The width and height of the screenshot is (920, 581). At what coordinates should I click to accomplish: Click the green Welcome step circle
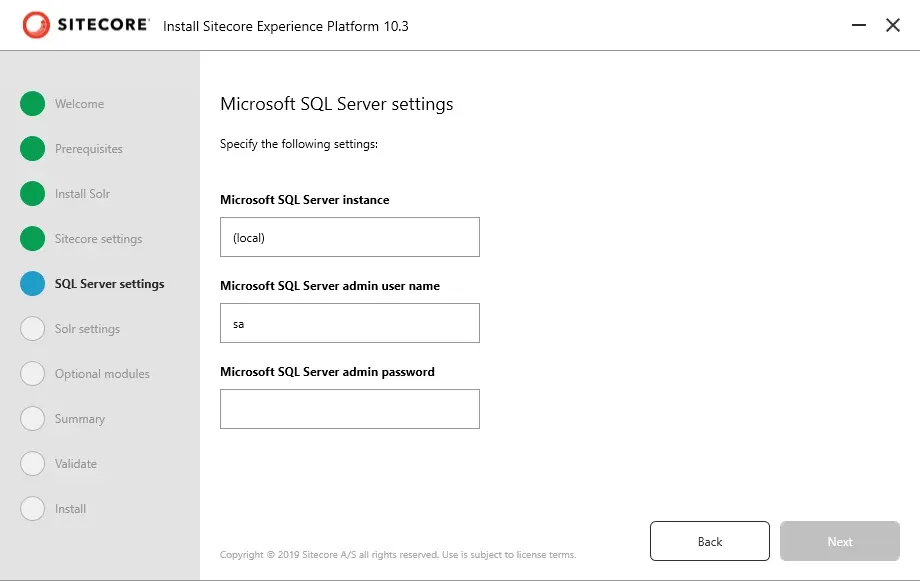[x=33, y=104]
